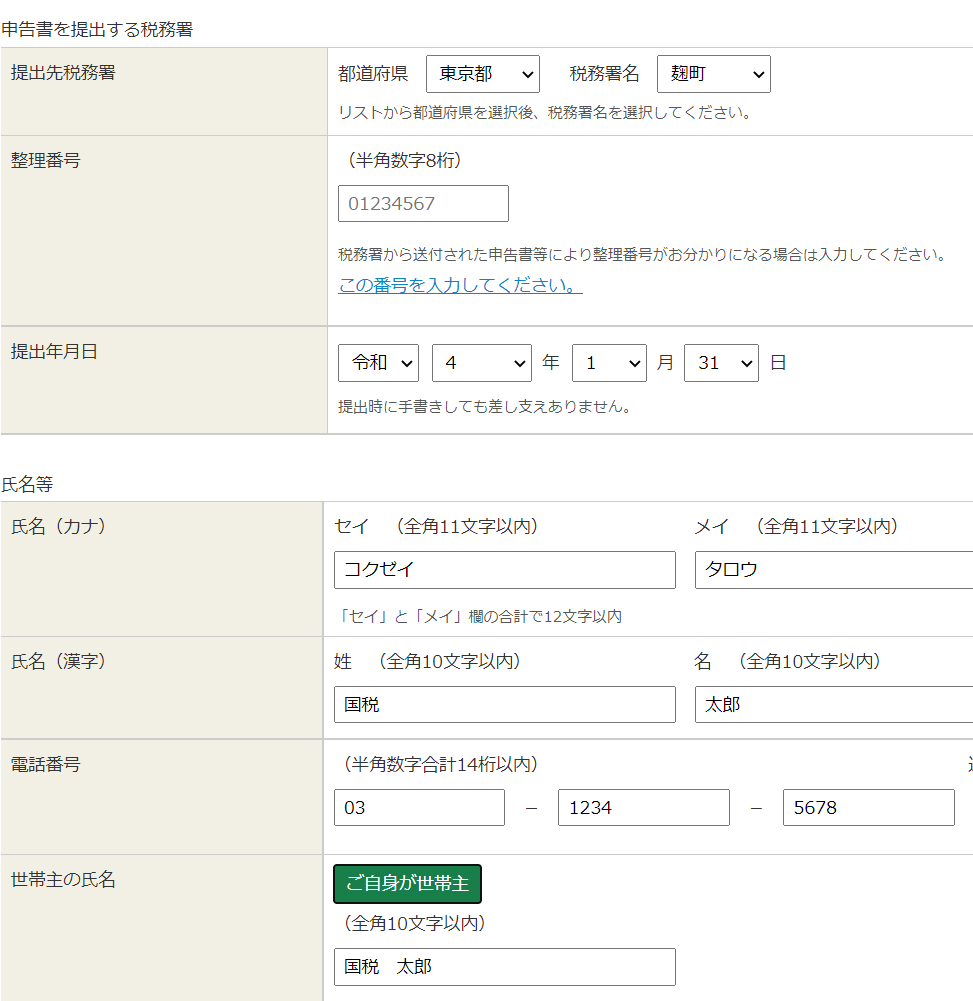This screenshot has height=1001, width=973.
Task: Click the phone number field showing 1234
Action: [643, 808]
